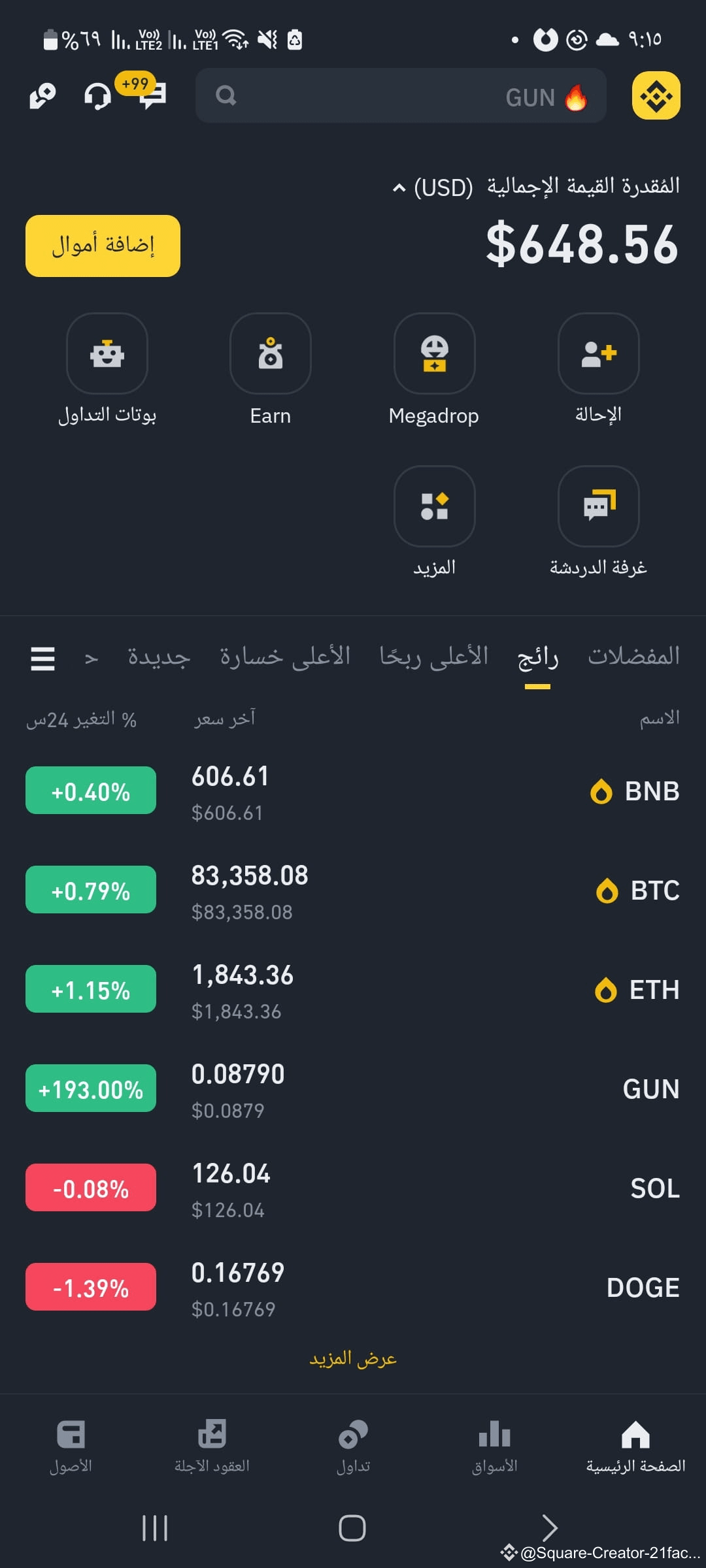The image size is (706, 1568).
Task: Open the customer support headset icon
Action: pyautogui.click(x=98, y=96)
